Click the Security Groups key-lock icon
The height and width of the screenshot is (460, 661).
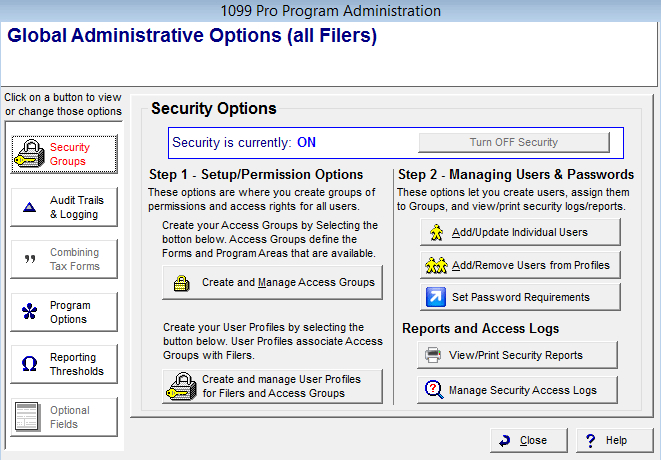point(30,155)
